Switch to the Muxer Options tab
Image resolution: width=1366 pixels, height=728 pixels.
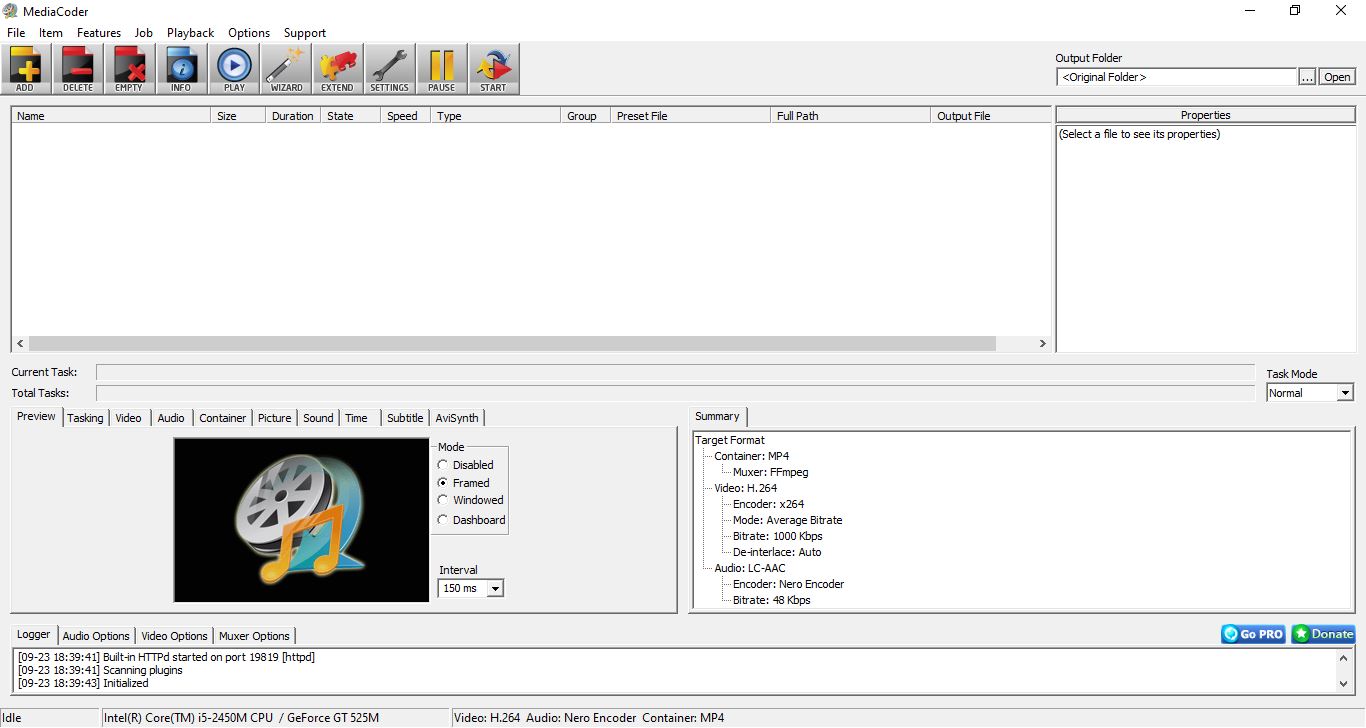tap(254, 636)
